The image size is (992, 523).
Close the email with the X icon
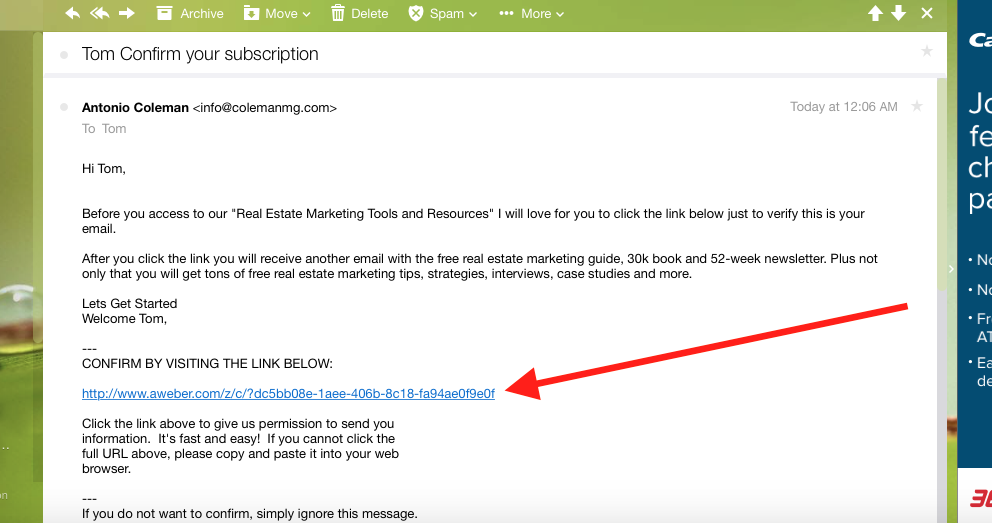tap(927, 13)
